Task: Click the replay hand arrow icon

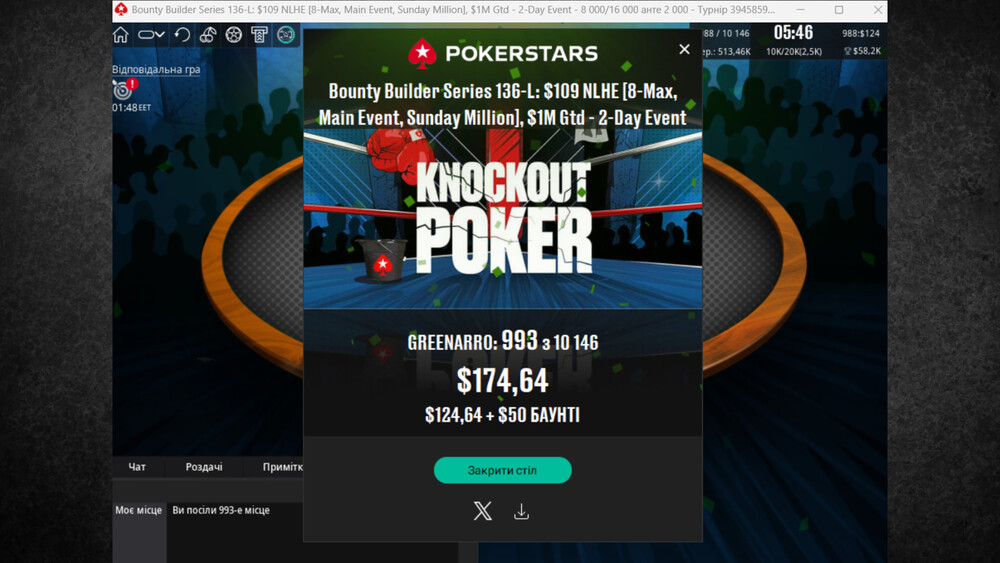Action: point(182,34)
